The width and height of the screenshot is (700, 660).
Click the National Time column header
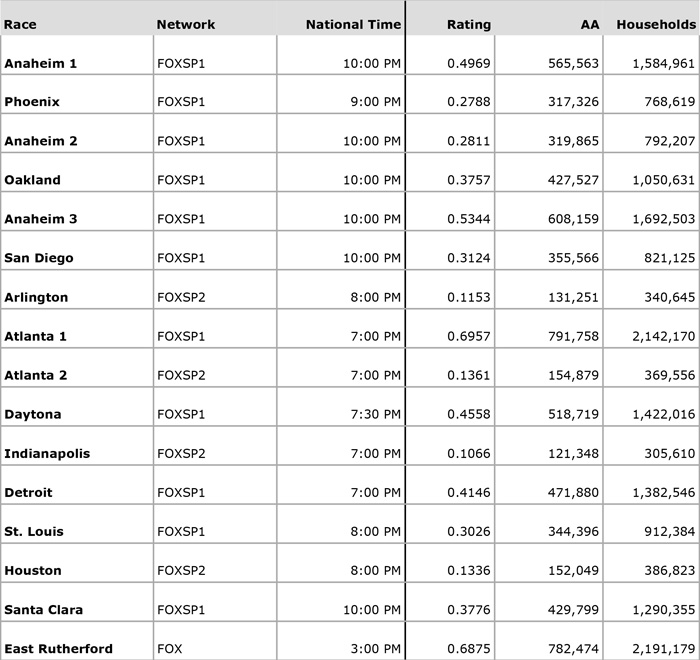(353, 24)
